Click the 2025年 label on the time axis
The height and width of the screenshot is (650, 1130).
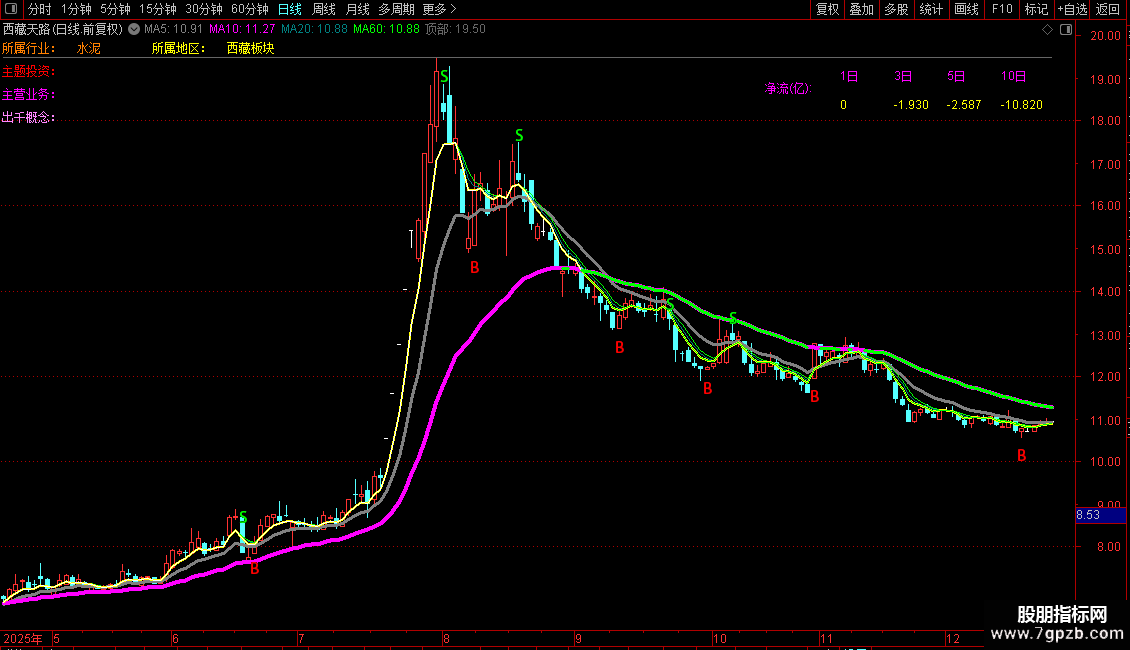click(x=23, y=638)
